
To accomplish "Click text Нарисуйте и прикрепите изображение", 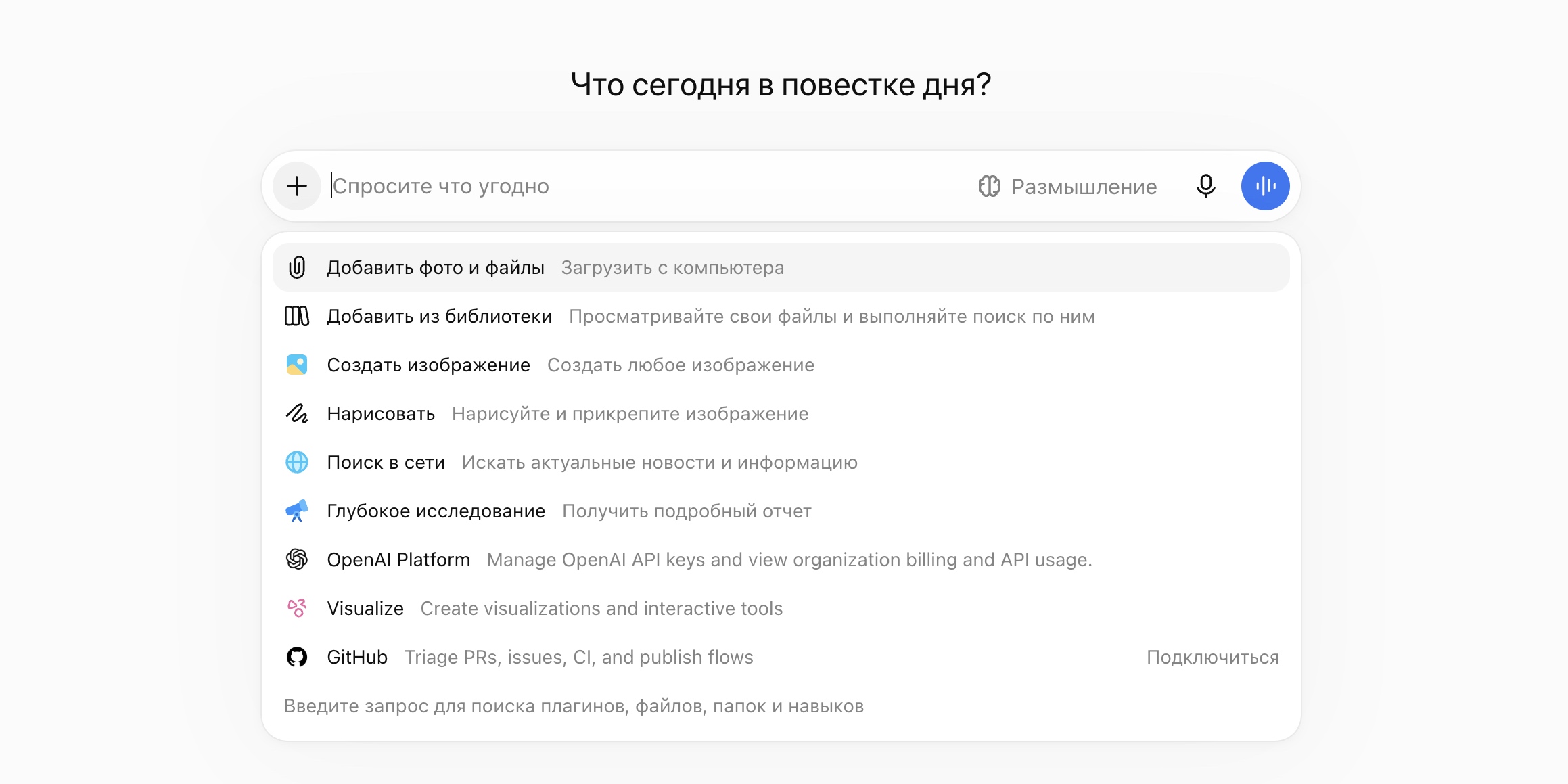I will tap(630, 414).
